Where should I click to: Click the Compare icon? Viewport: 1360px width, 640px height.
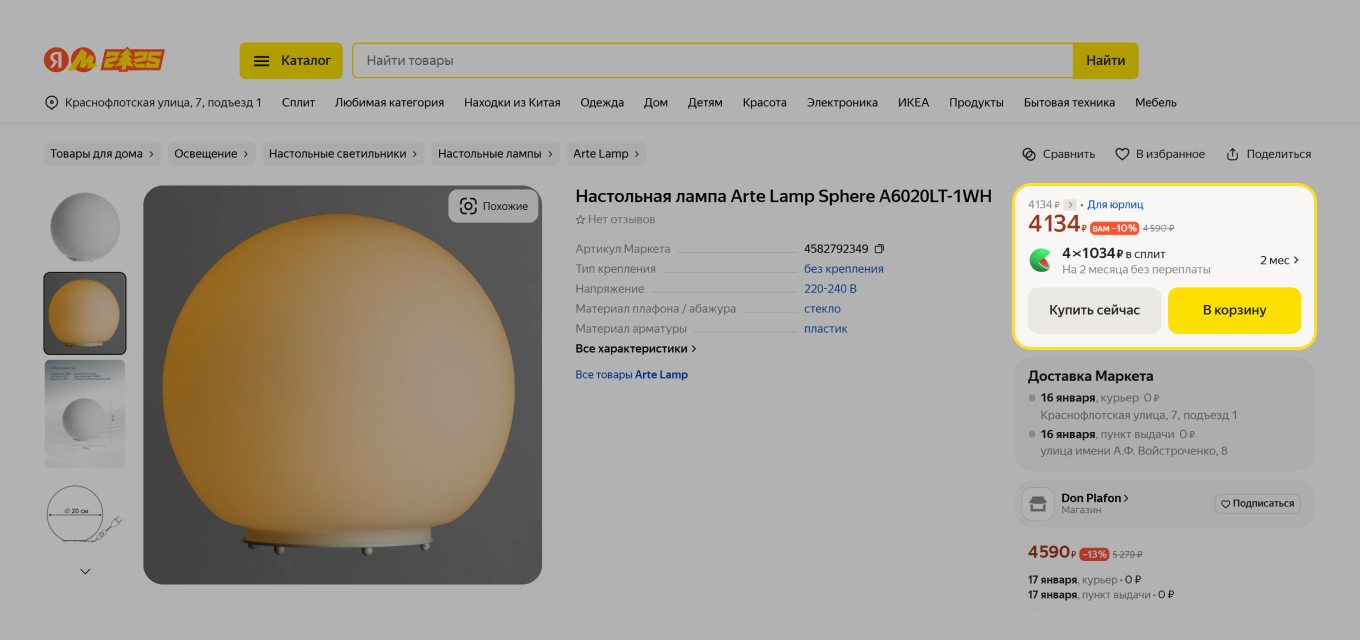(x=1029, y=154)
